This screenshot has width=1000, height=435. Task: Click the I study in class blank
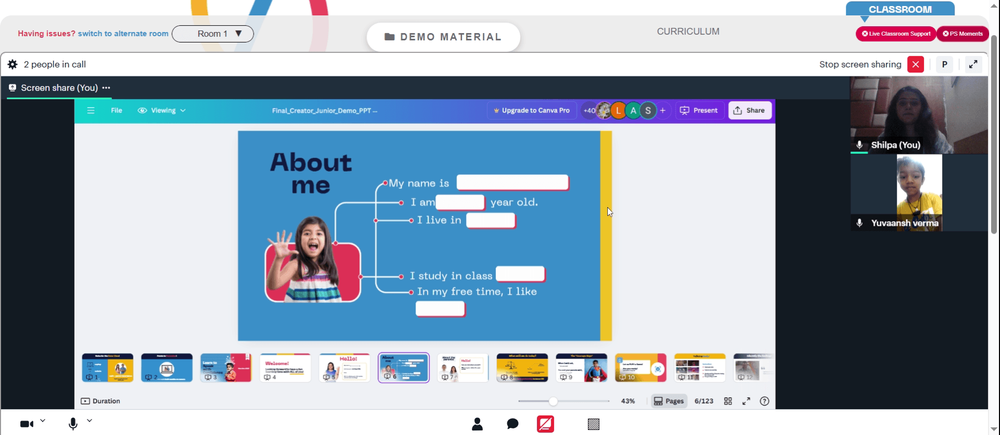coord(520,274)
